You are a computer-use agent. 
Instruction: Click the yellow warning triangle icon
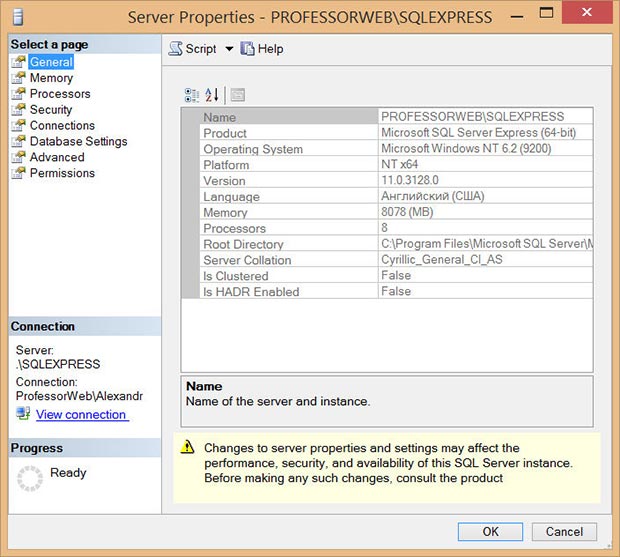click(x=187, y=447)
